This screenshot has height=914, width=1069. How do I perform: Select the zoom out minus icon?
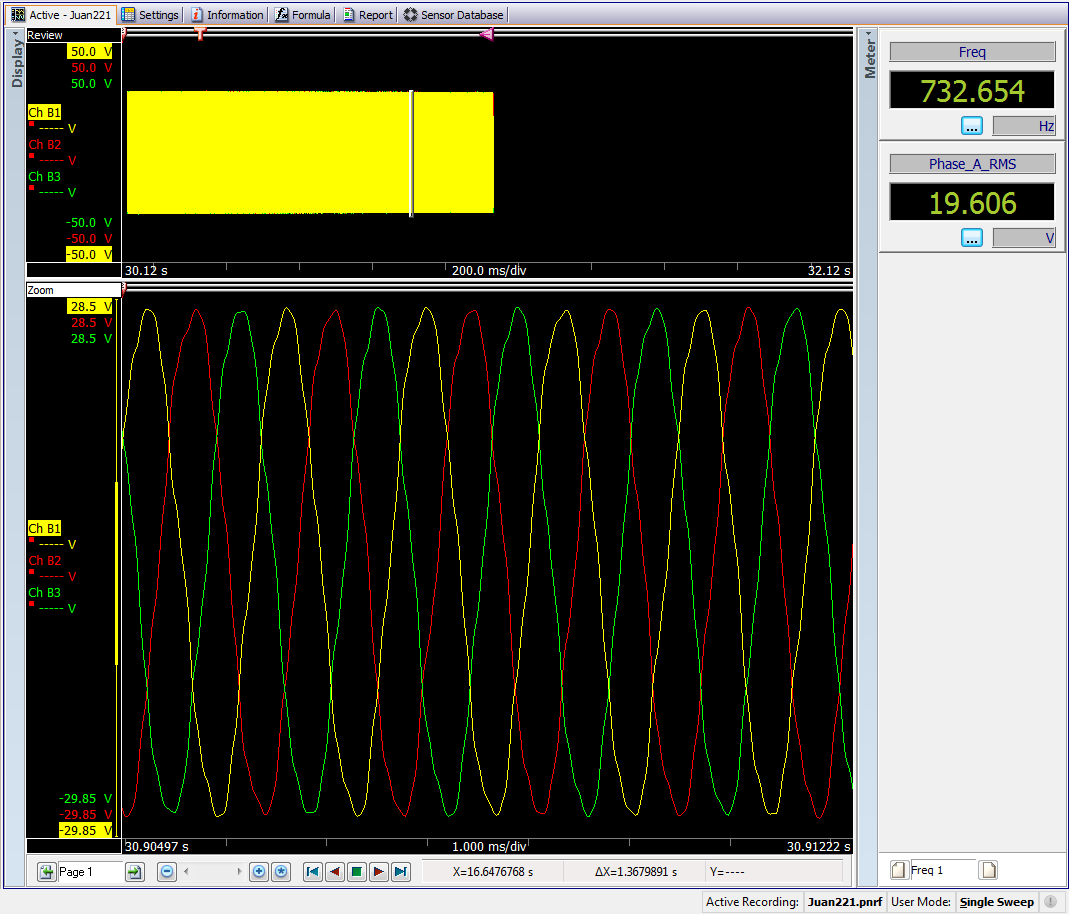(x=166, y=872)
